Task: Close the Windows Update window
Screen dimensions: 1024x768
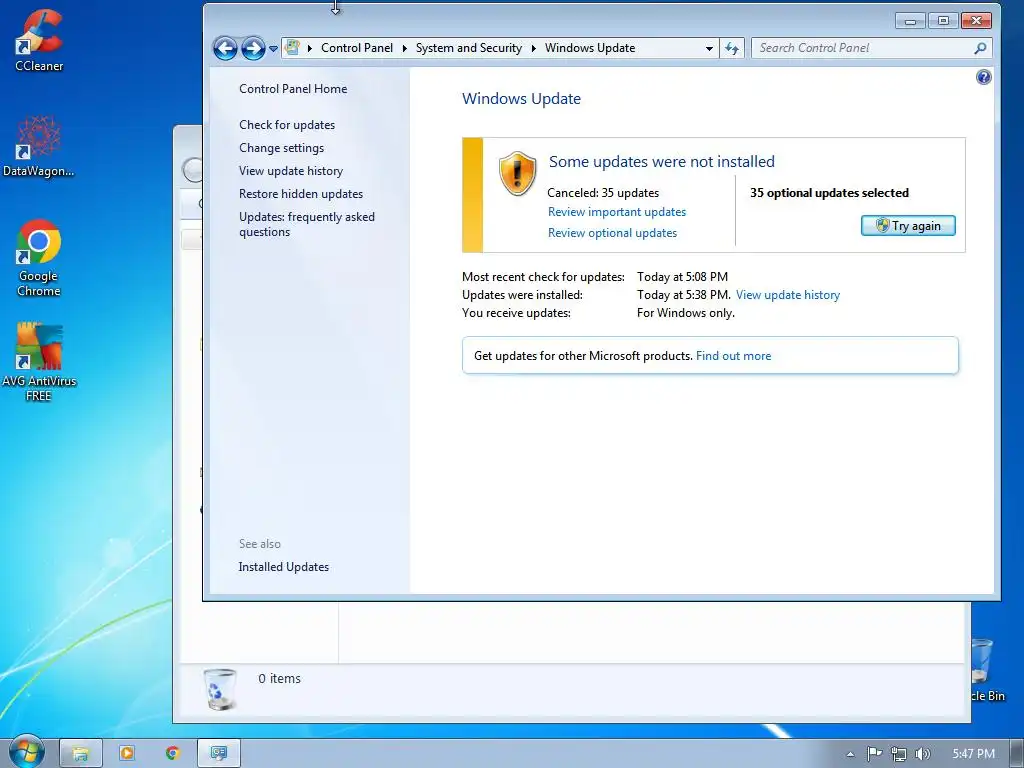Action: coord(976,21)
